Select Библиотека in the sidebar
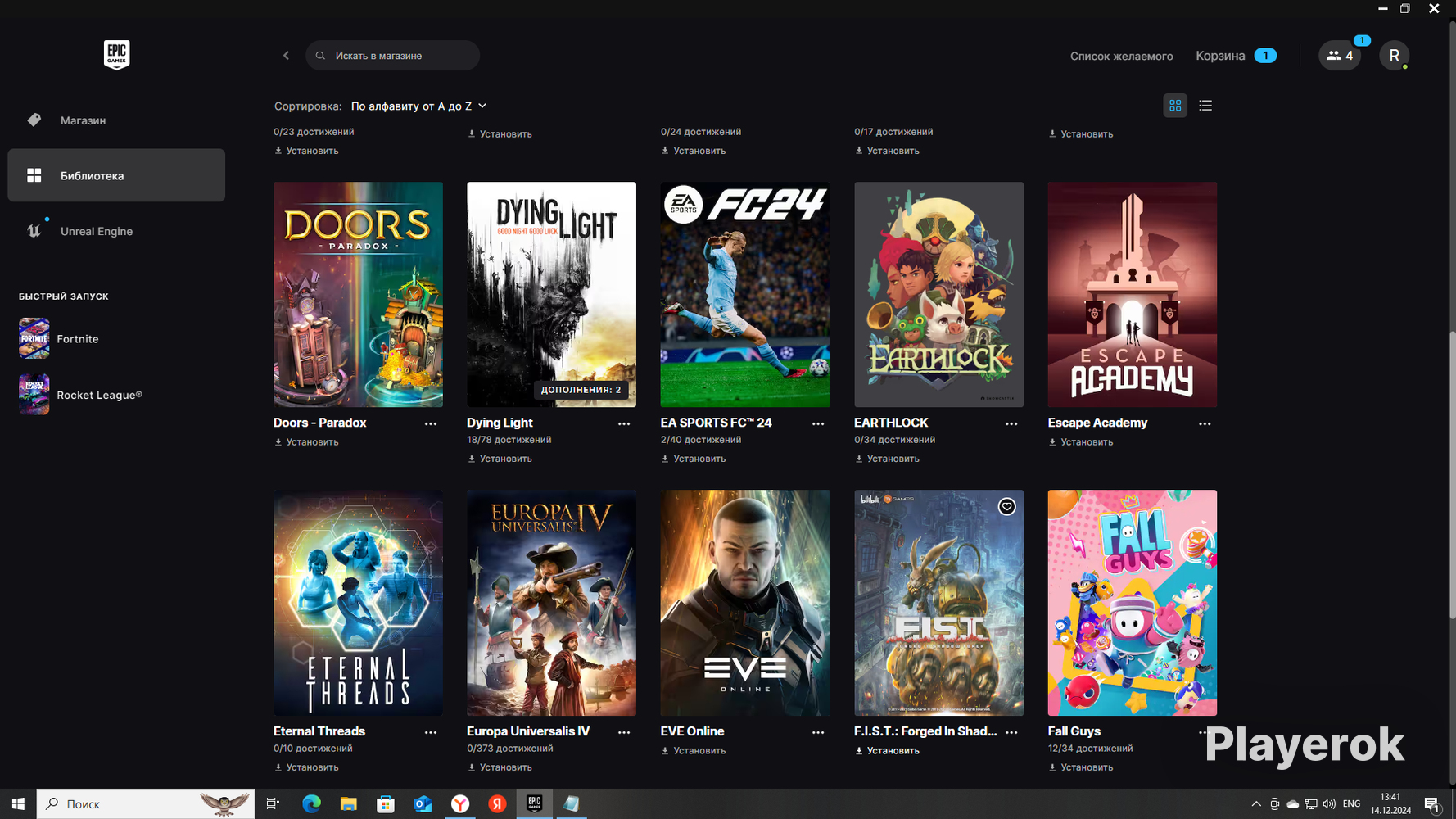Image resolution: width=1456 pixels, height=819 pixels. tap(116, 175)
